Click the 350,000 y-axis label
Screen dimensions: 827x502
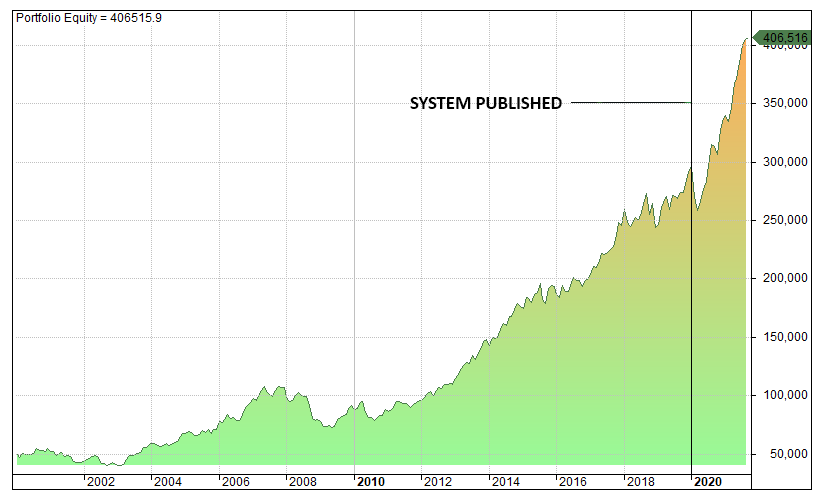[x=785, y=103]
